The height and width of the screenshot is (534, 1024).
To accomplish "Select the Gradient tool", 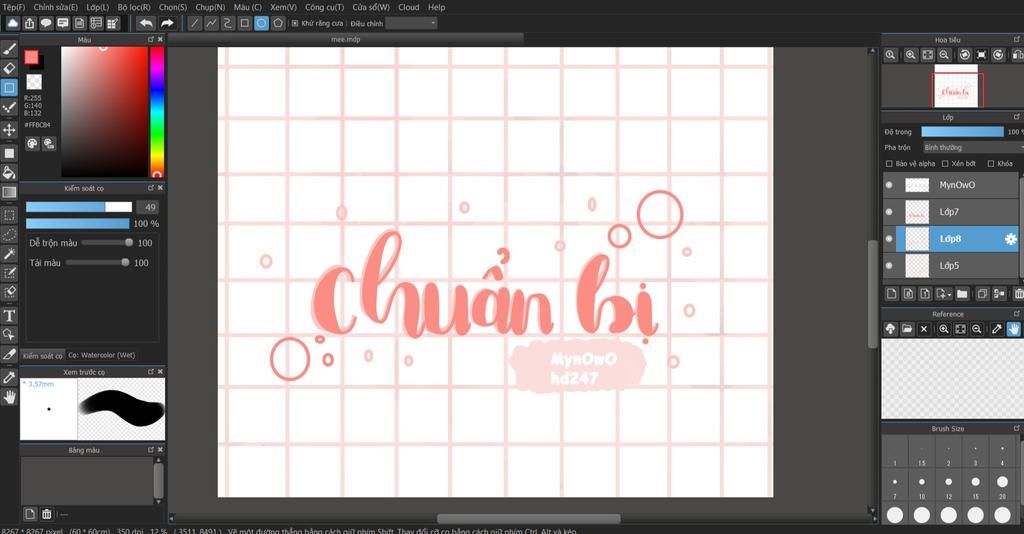I will [9, 193].
